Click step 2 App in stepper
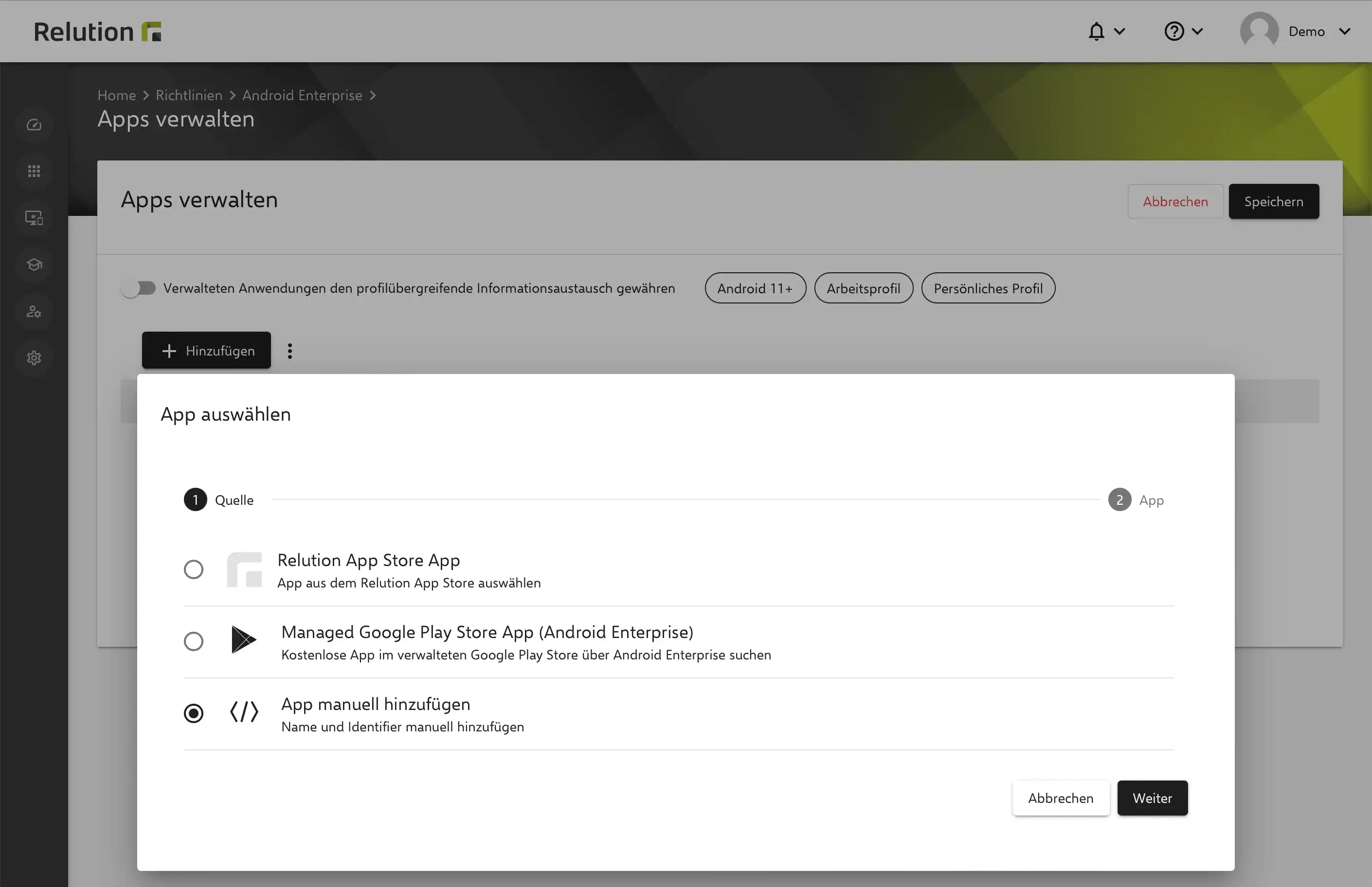The image size is (1372, 887). pos(1136,499)
